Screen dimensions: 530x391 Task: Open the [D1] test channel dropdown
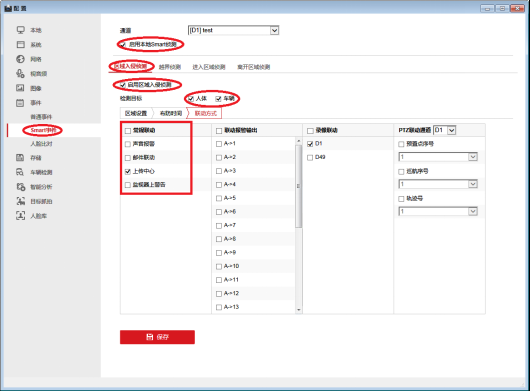(x=233, y=30)
